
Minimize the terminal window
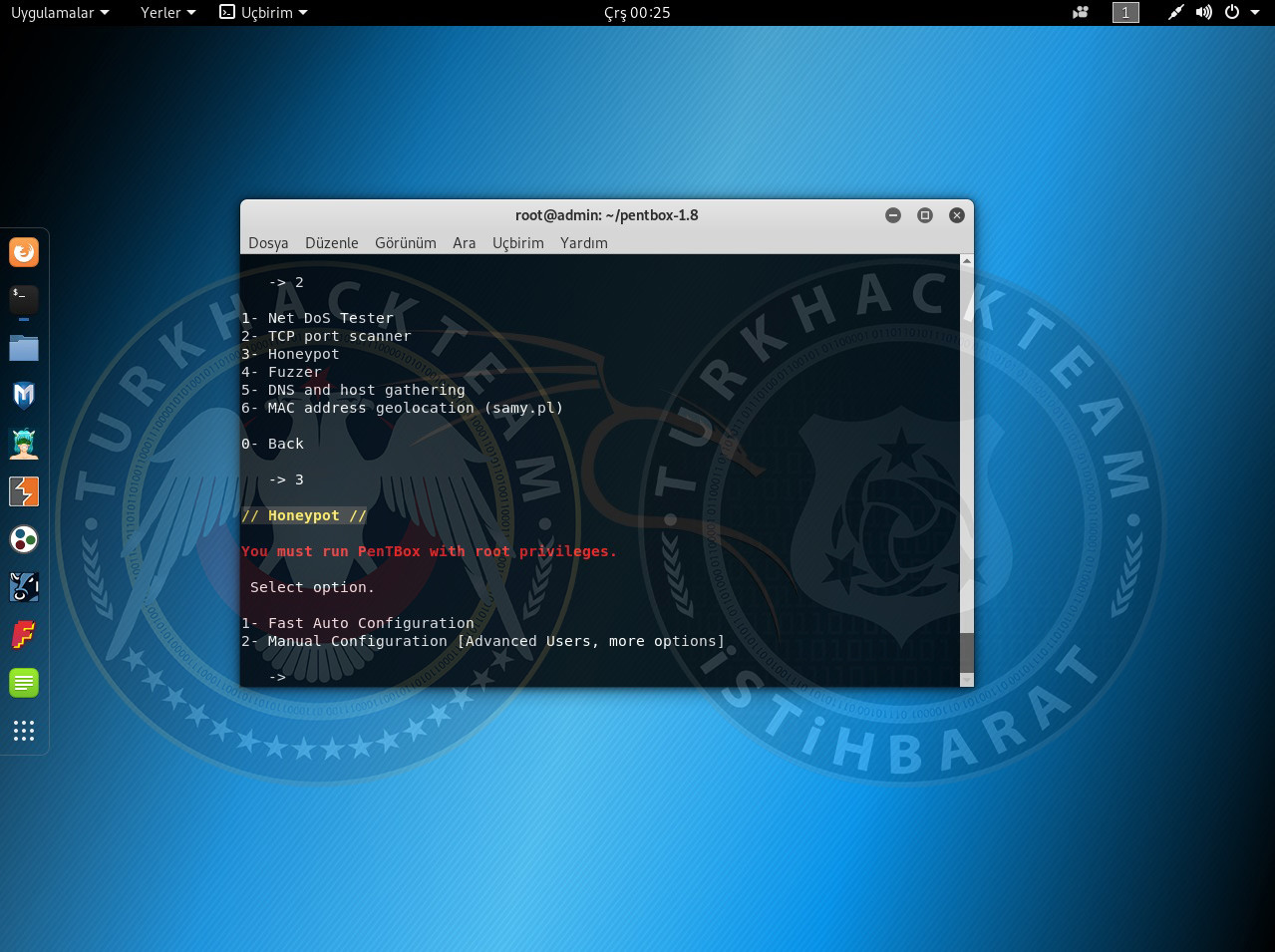point(893,215)
